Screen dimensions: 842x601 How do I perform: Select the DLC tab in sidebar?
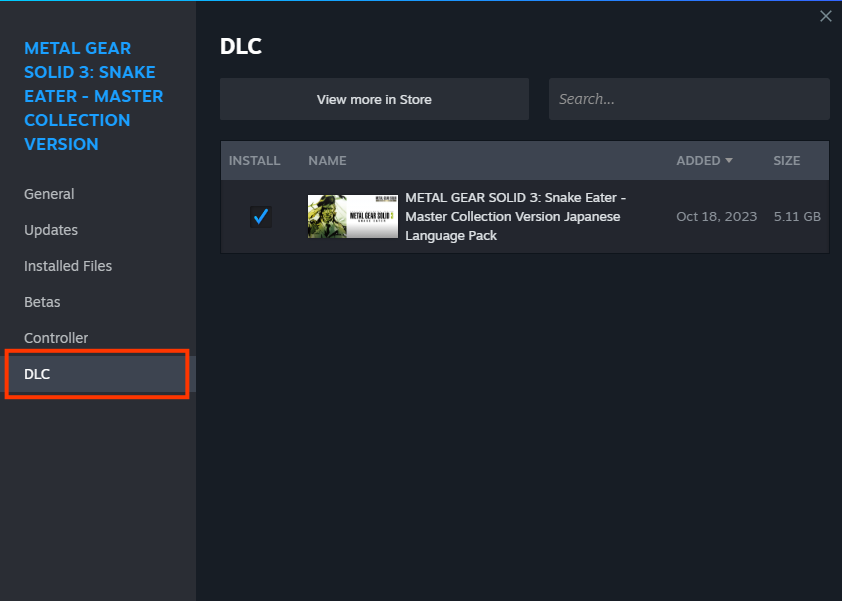[x=98, y=374]
